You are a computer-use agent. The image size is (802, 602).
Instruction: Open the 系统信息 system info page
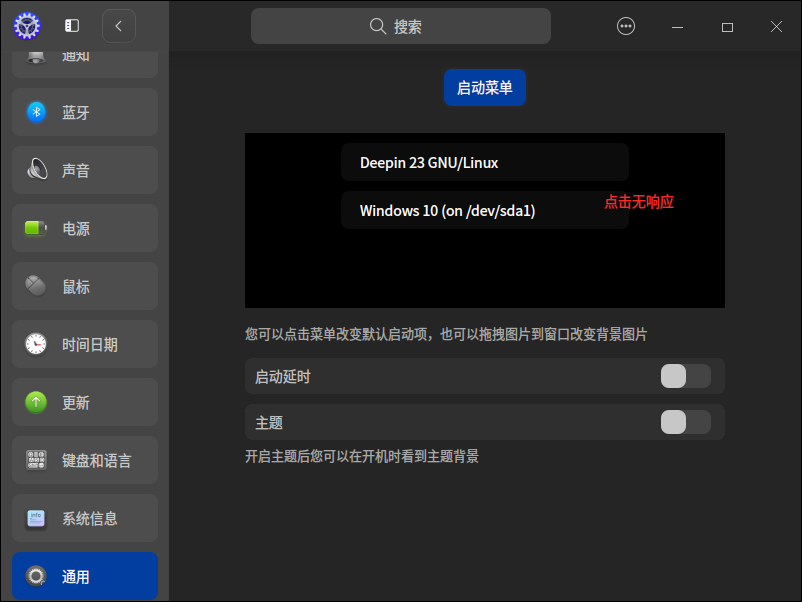[85, 518]
